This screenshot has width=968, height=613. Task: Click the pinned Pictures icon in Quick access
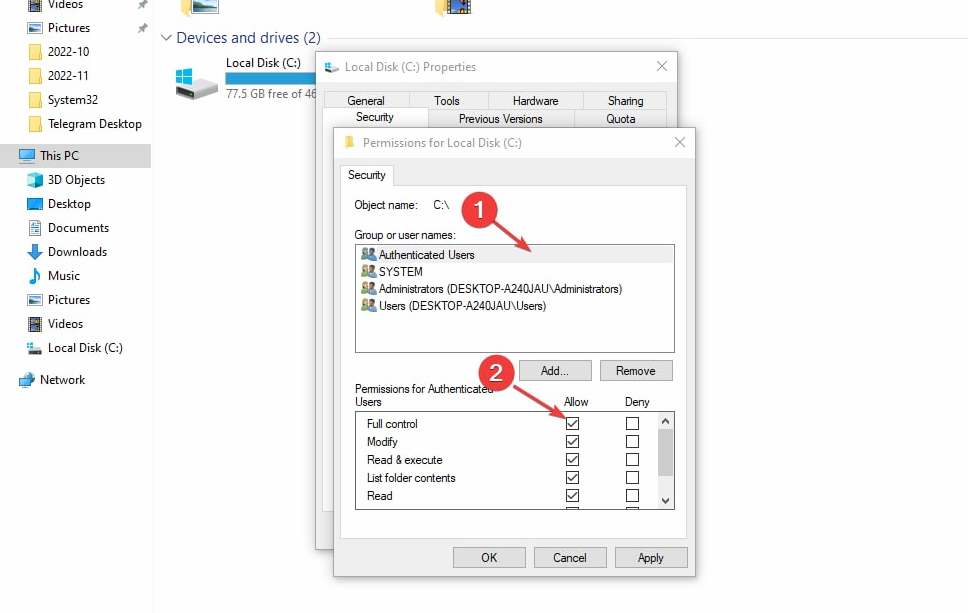coord(35,28)
